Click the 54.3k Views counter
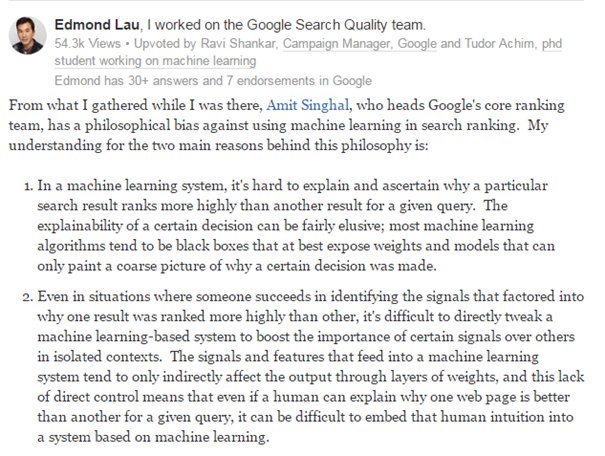Screen dimensions: 605x456 click(x=88, y=43)
